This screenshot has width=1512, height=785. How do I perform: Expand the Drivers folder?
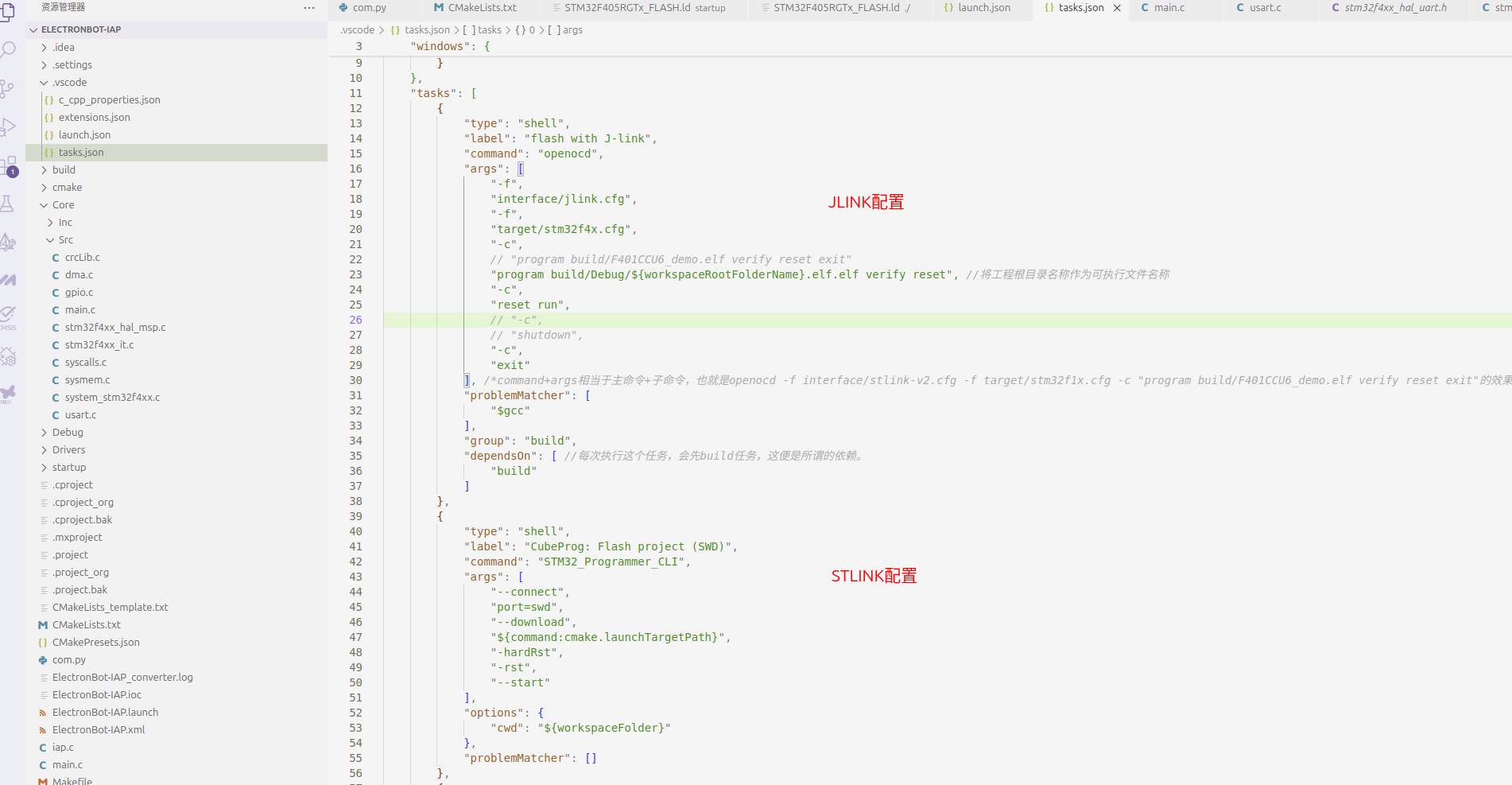(68, 450)
